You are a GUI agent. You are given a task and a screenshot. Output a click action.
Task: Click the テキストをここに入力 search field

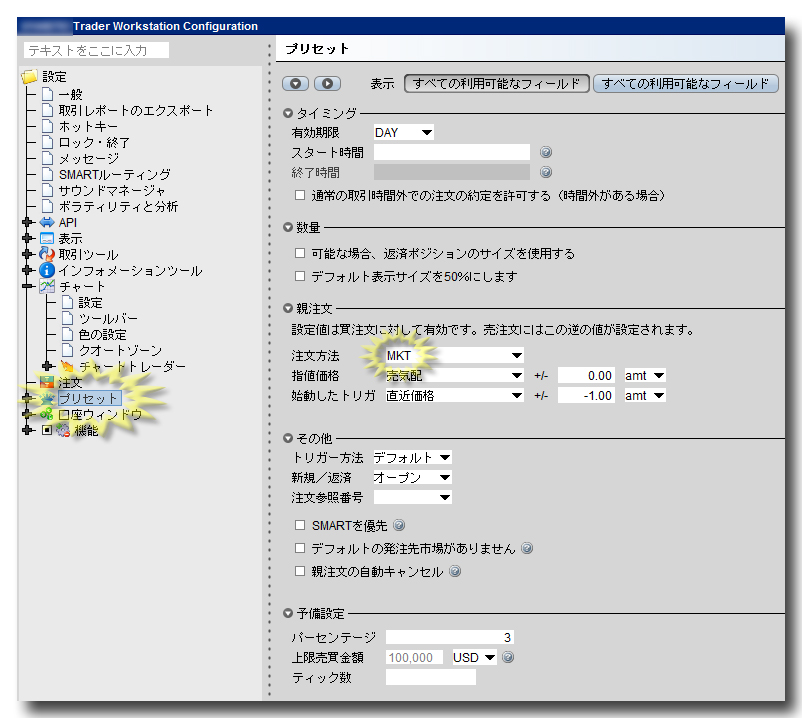96,50
